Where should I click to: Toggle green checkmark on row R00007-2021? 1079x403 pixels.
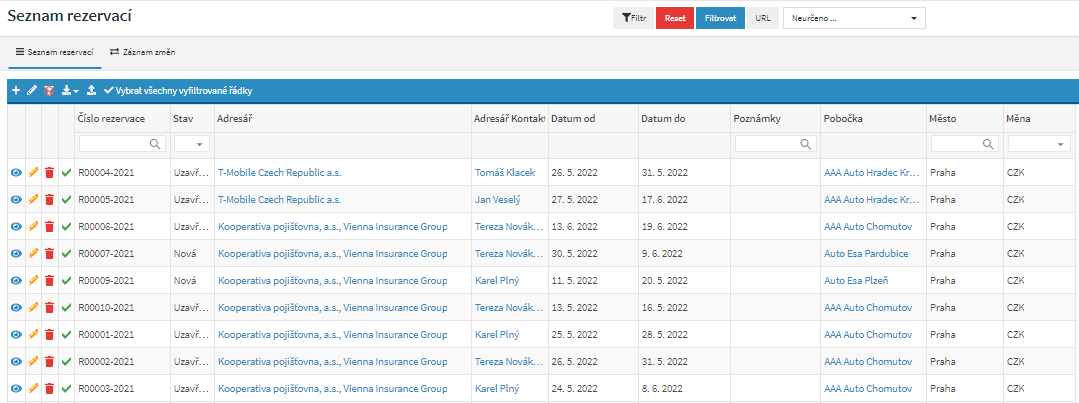point(66,253)
